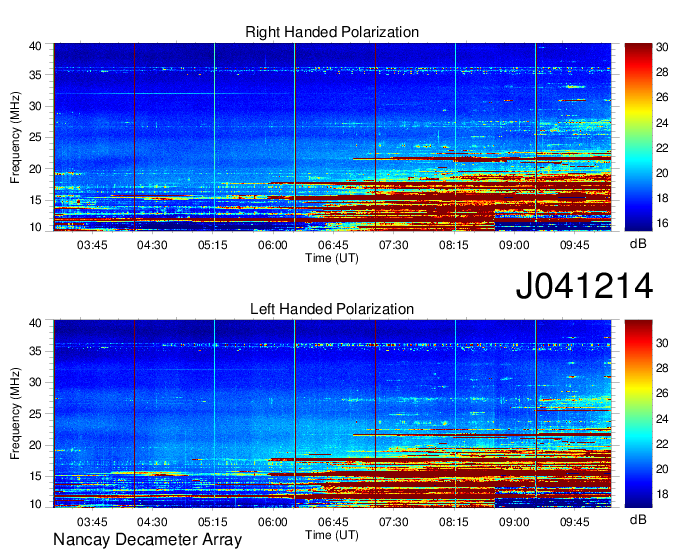Click the 03:45 time tick on left-handed plot
Screen dimensions: 680x552
92,522
